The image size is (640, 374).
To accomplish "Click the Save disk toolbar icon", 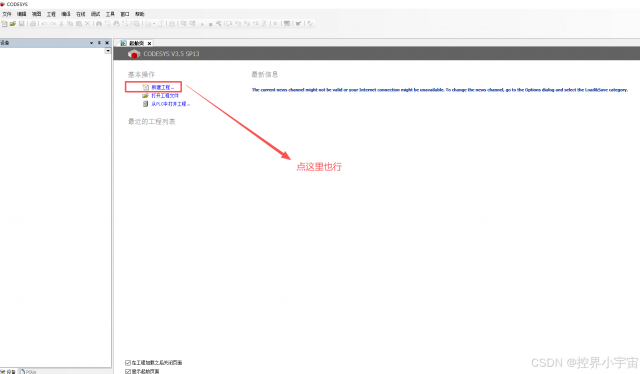I will 22,24.
